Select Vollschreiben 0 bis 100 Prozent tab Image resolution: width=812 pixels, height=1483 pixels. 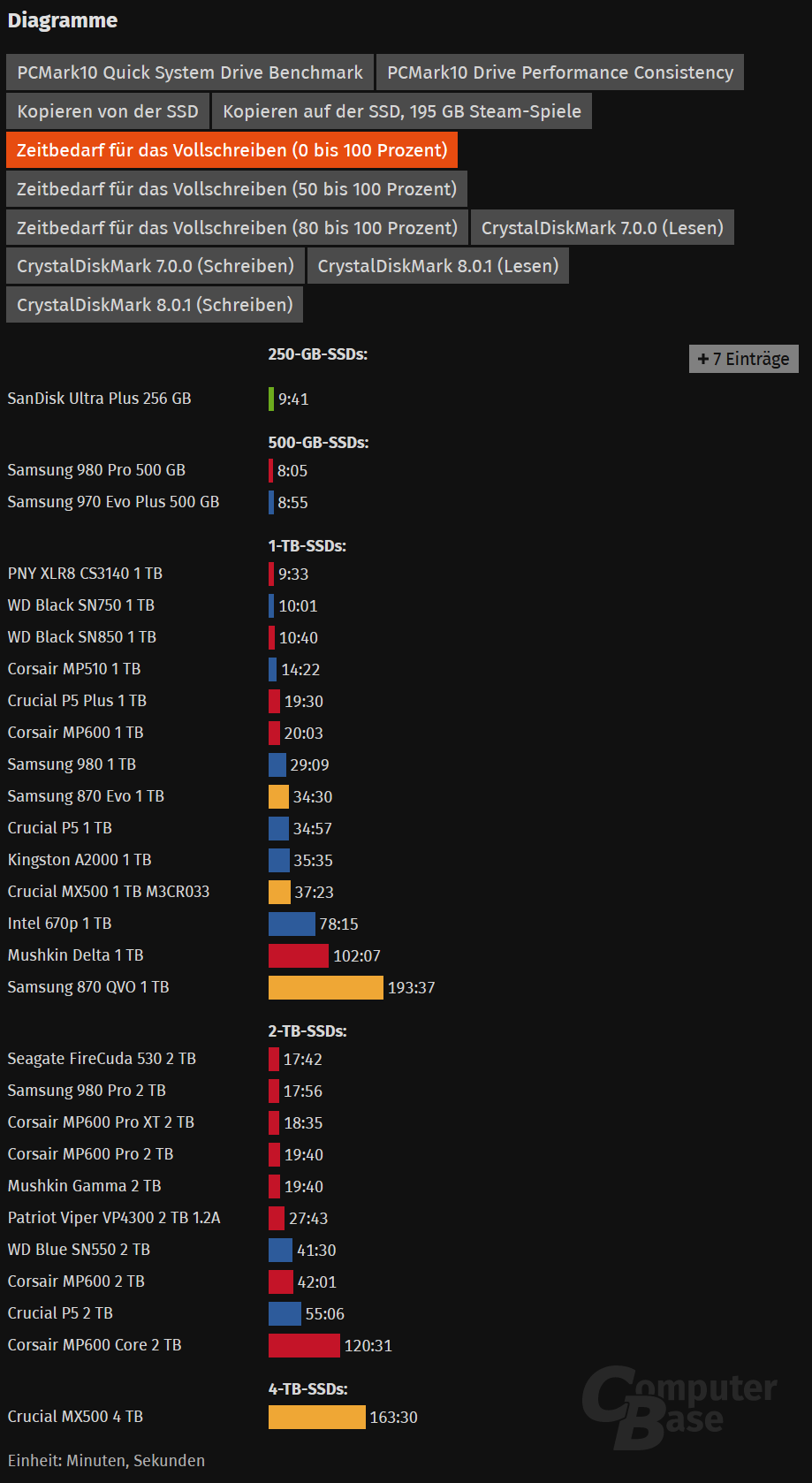pyautogui.click(x=231, y=150)
